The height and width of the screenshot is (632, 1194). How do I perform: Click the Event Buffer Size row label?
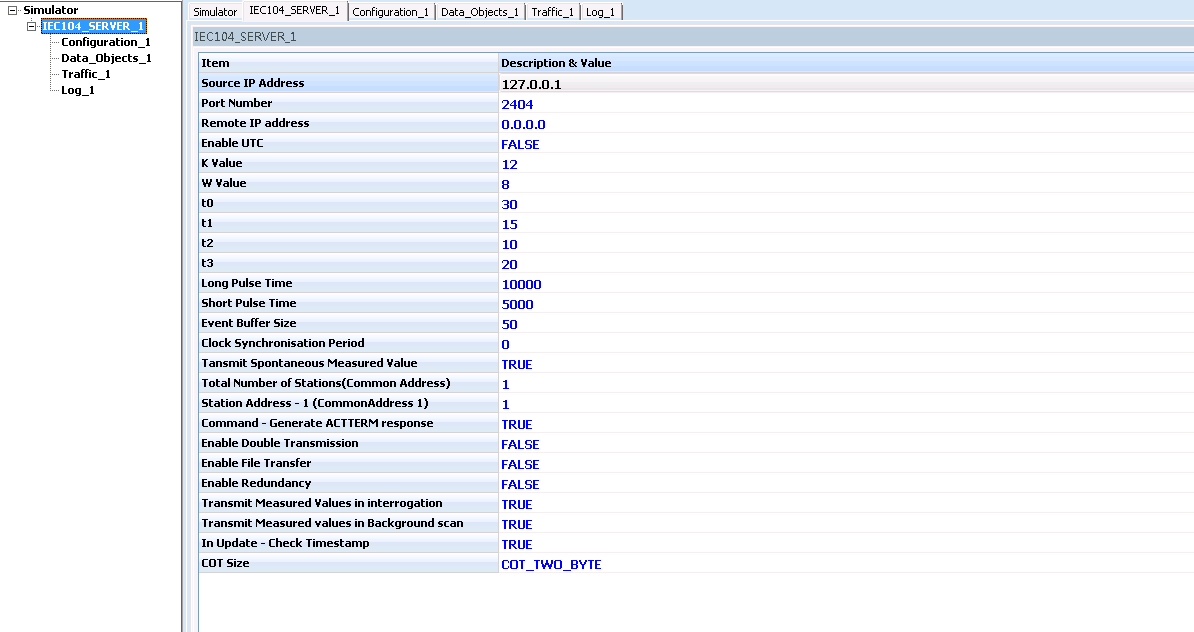coord(249,323)
